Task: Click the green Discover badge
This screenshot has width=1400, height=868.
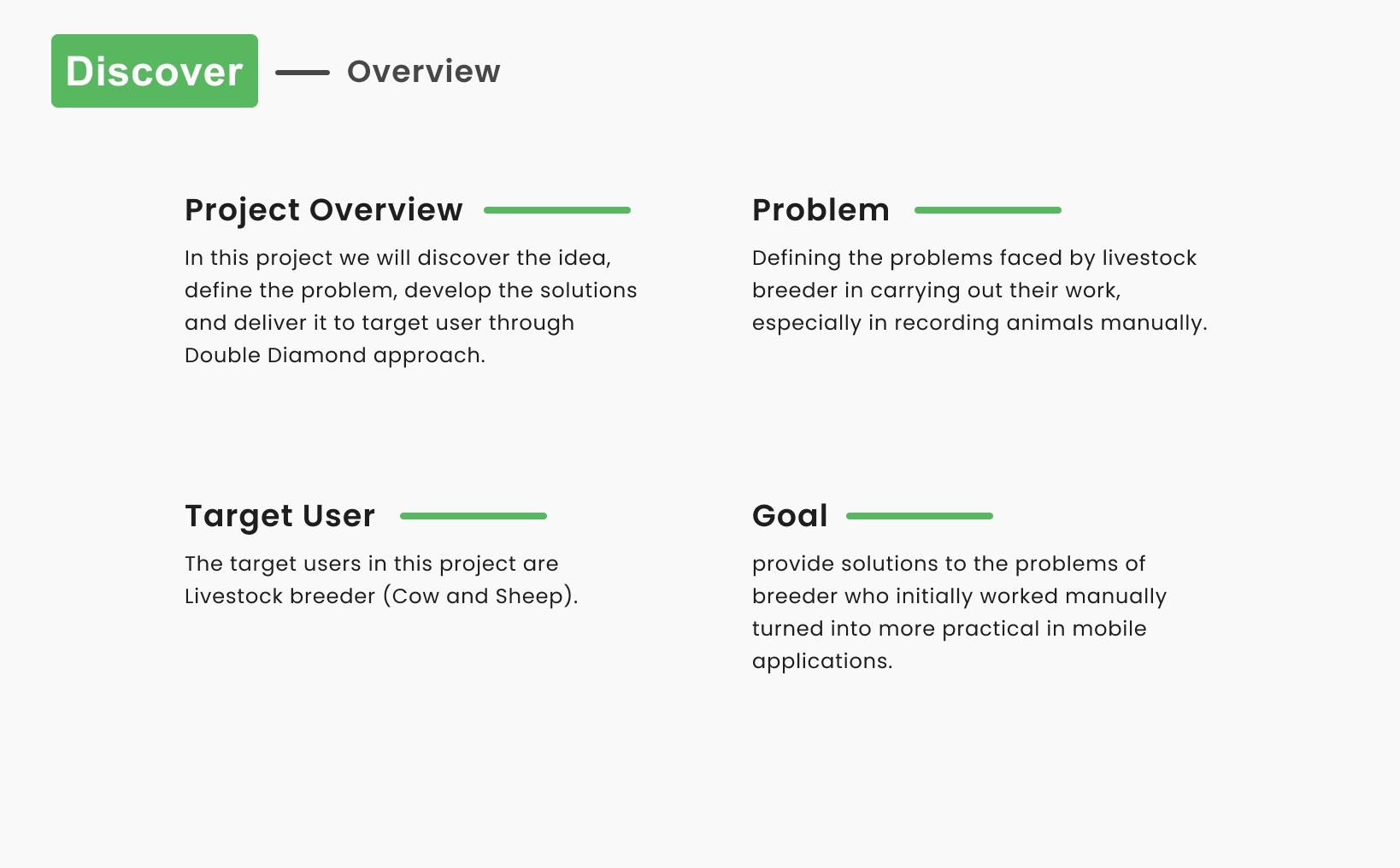Action: 155,71
